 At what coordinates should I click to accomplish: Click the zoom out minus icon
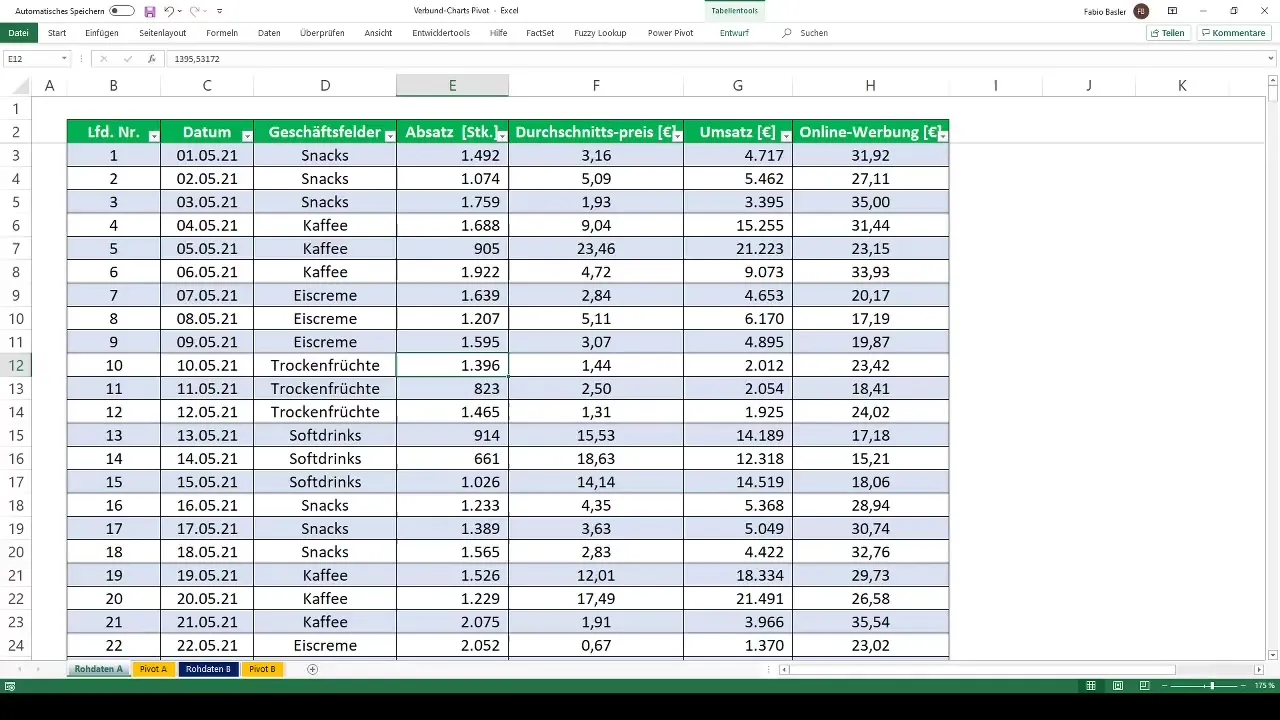coord(1166,686)
